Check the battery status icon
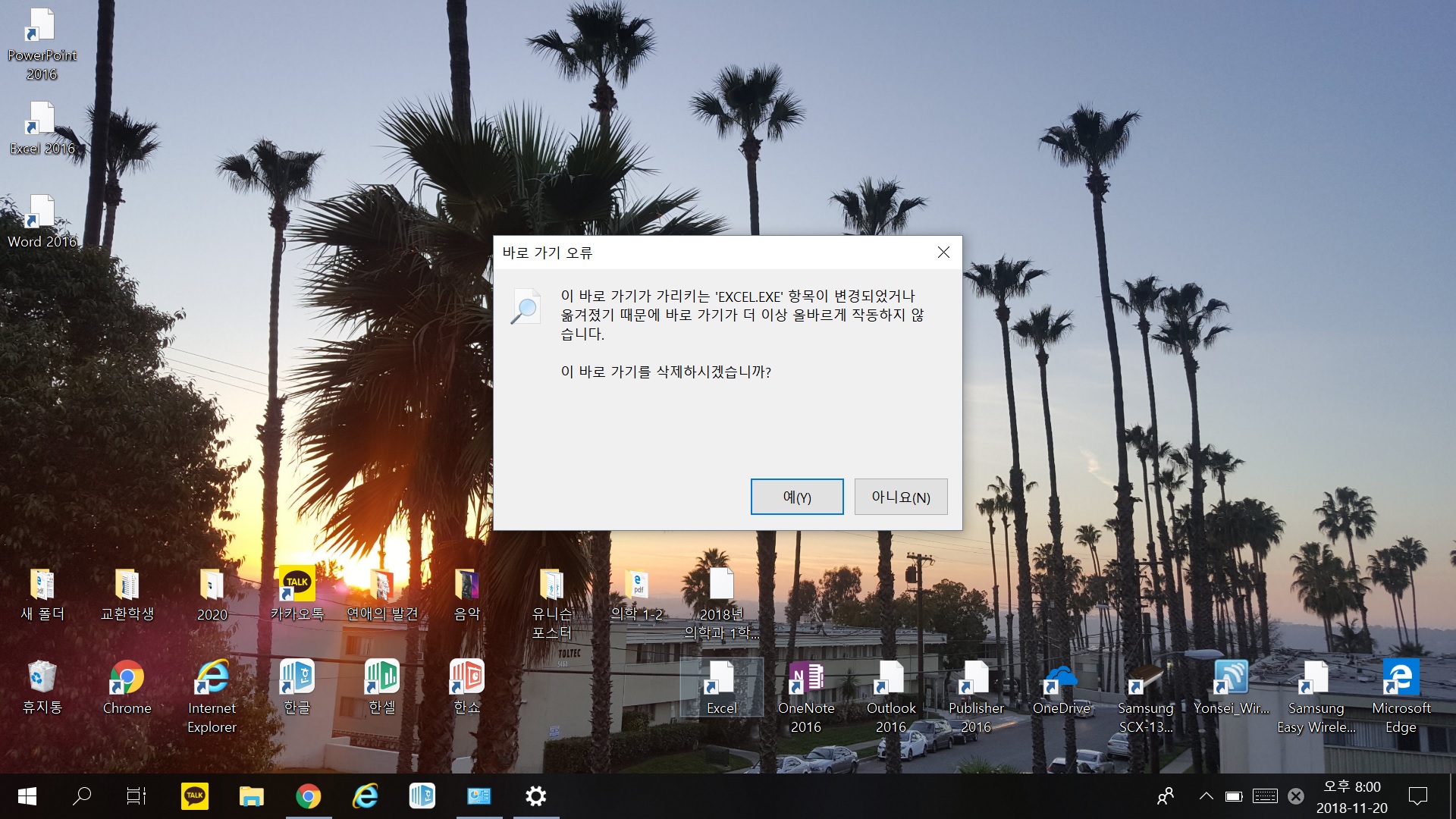 1234,796
